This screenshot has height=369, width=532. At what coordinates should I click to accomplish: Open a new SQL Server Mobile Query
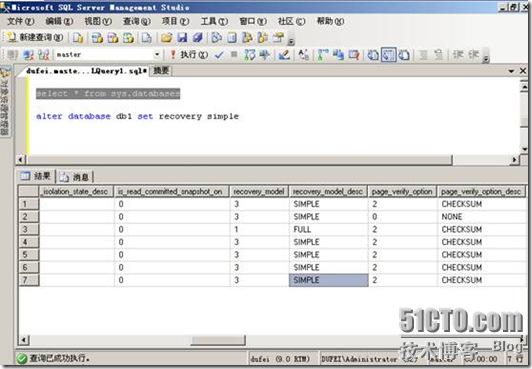point(147,38)
